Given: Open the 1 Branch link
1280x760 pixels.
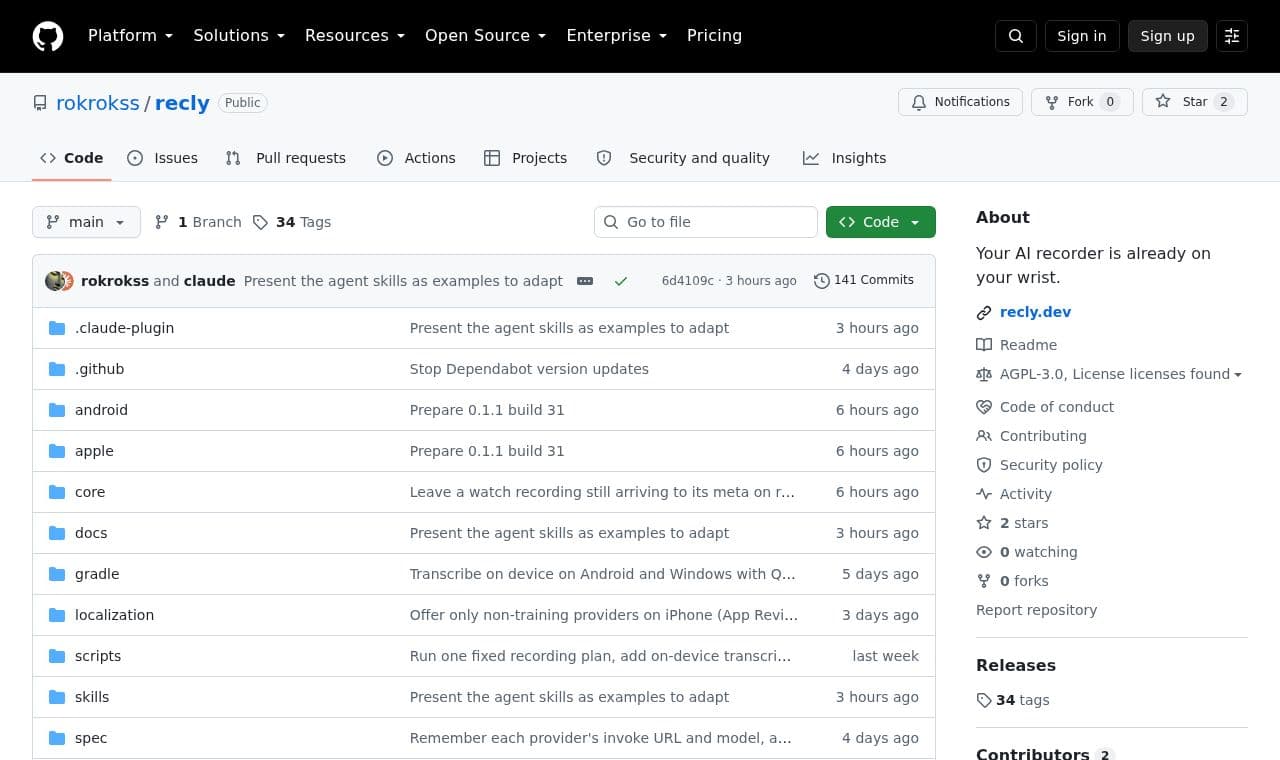Looking at the screenshot, I should click(x=198, y=222).
